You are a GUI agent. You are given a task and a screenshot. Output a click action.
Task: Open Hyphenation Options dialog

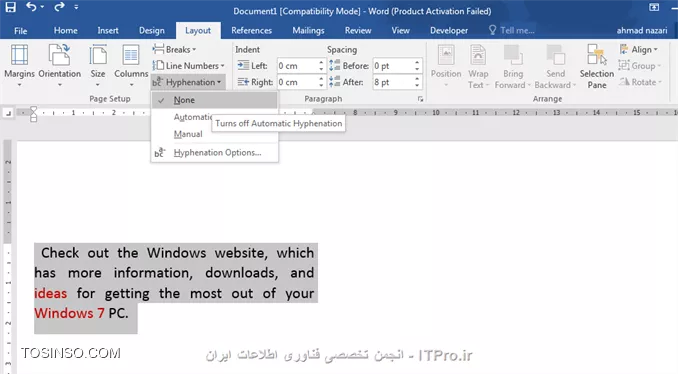(x=214, y=153)
